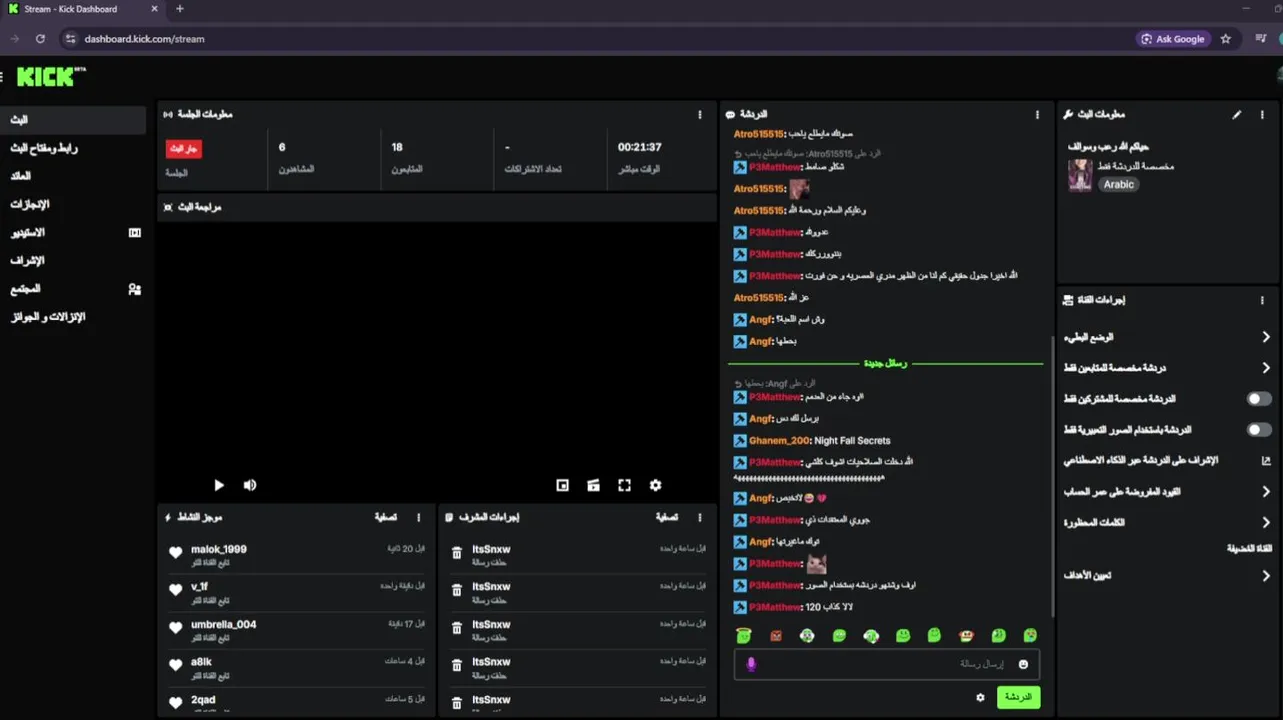The image size is (1283, 720).
Task: Click تصفية filter in activity feed
Action: 385,517
